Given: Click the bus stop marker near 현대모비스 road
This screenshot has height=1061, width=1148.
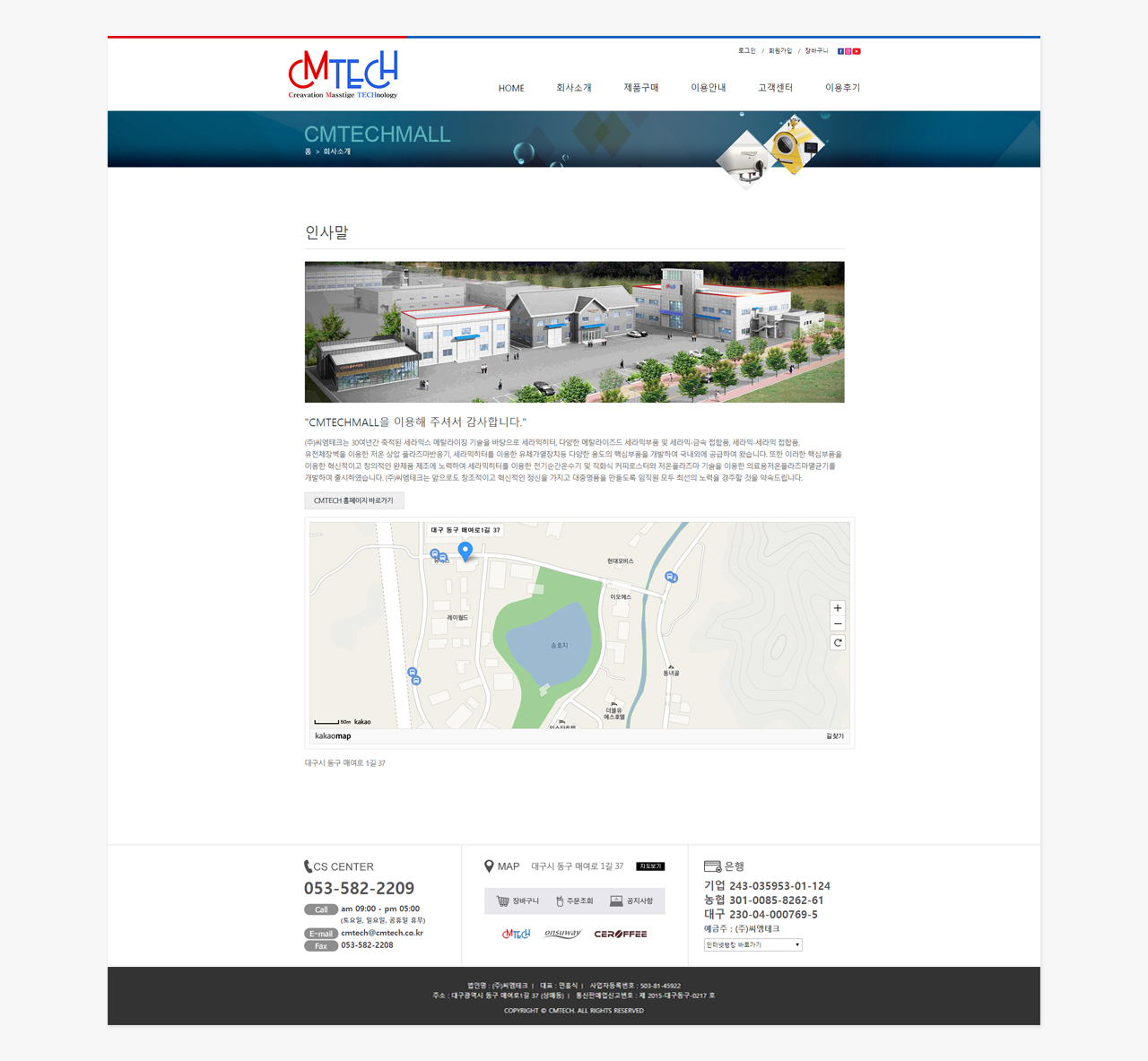Looking at the screenshot, I should 671,577.
